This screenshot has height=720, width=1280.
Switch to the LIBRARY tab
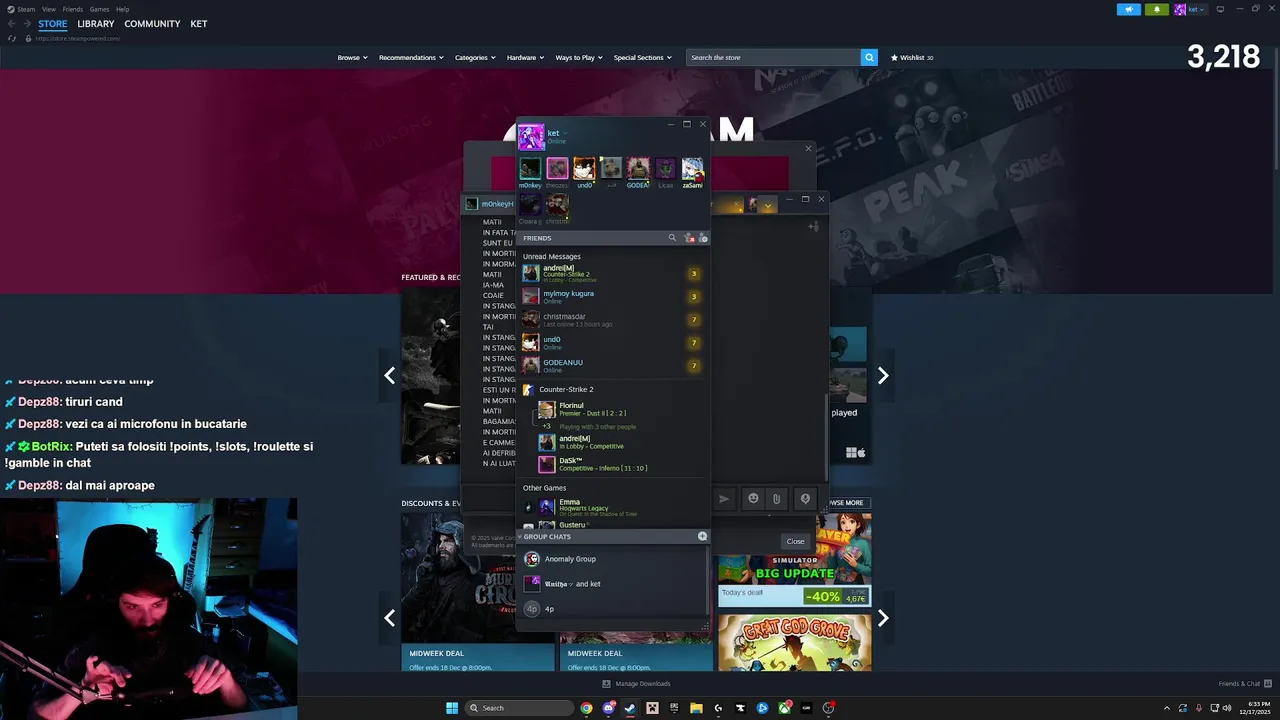(x=96, y=24)
